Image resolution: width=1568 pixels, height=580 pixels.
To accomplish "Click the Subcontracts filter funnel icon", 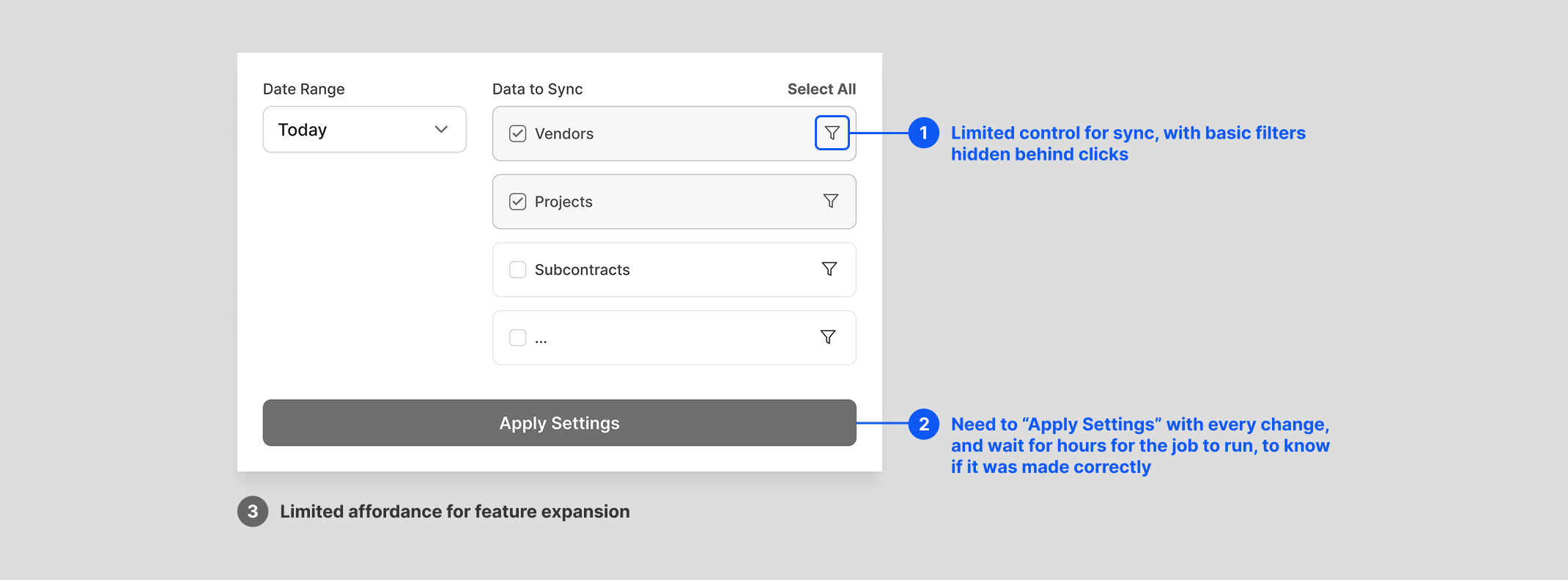I will (829, 269).
